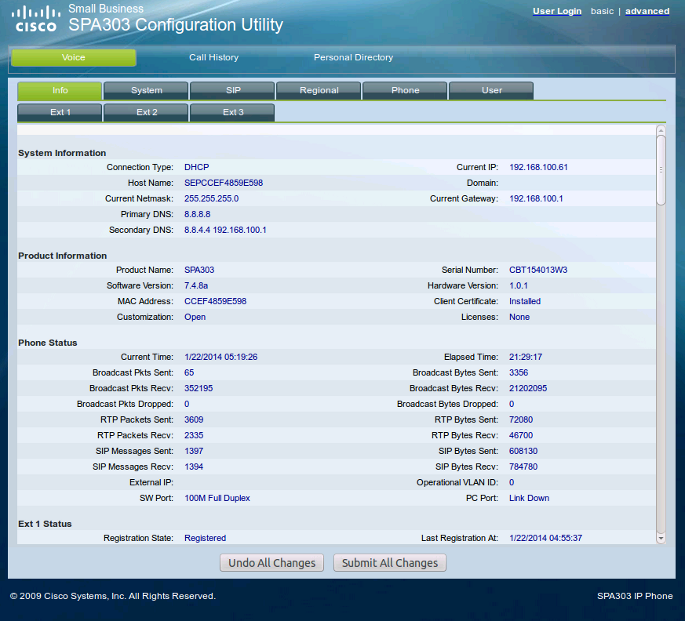Click Hardware Version 1.0.1

(518, 286)
